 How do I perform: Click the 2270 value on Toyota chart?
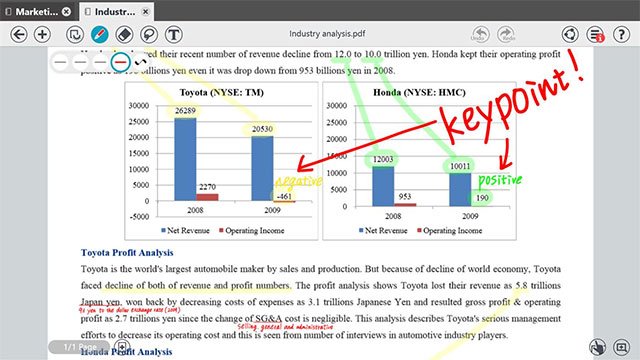pos(207,187)
